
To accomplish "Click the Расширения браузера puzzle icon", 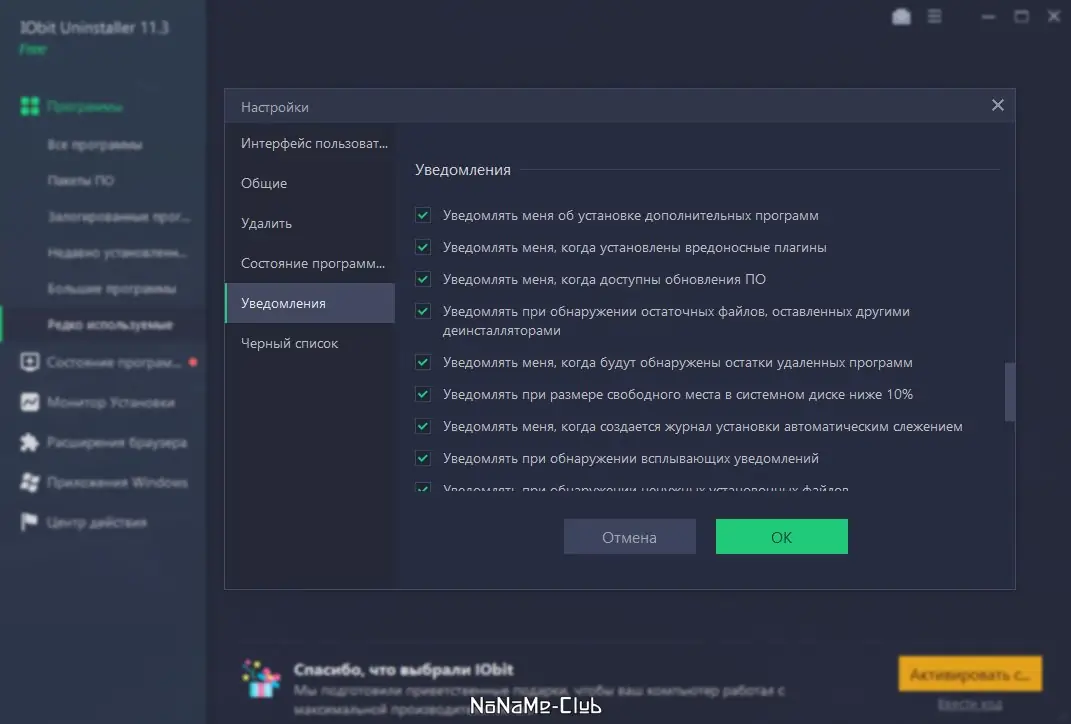I will [30, 443].
